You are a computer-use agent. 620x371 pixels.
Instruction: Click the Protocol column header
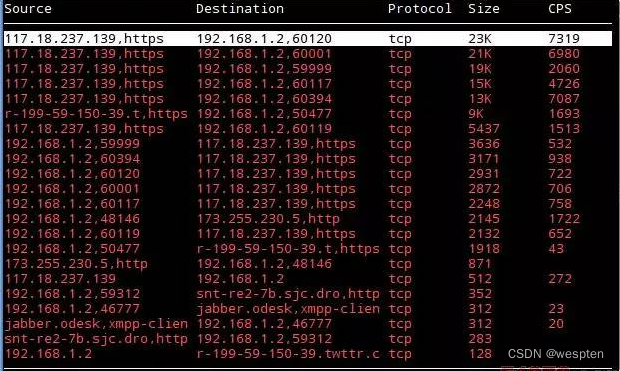click(x=420, y=9)
